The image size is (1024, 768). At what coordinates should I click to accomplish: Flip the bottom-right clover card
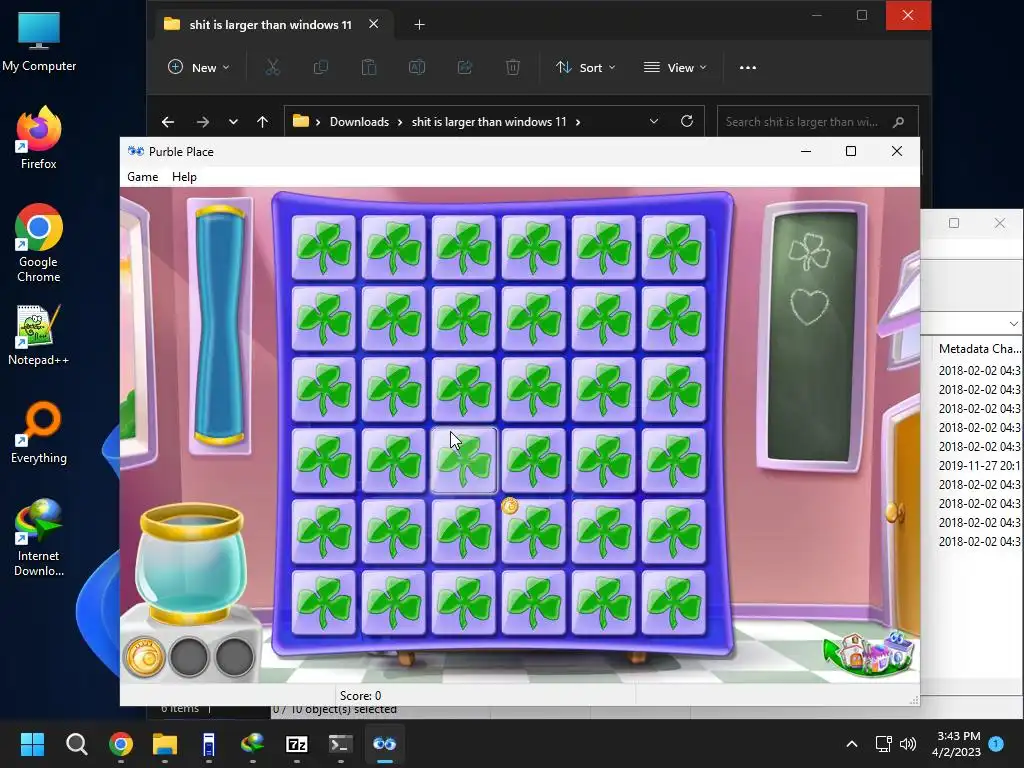point(673,602)
